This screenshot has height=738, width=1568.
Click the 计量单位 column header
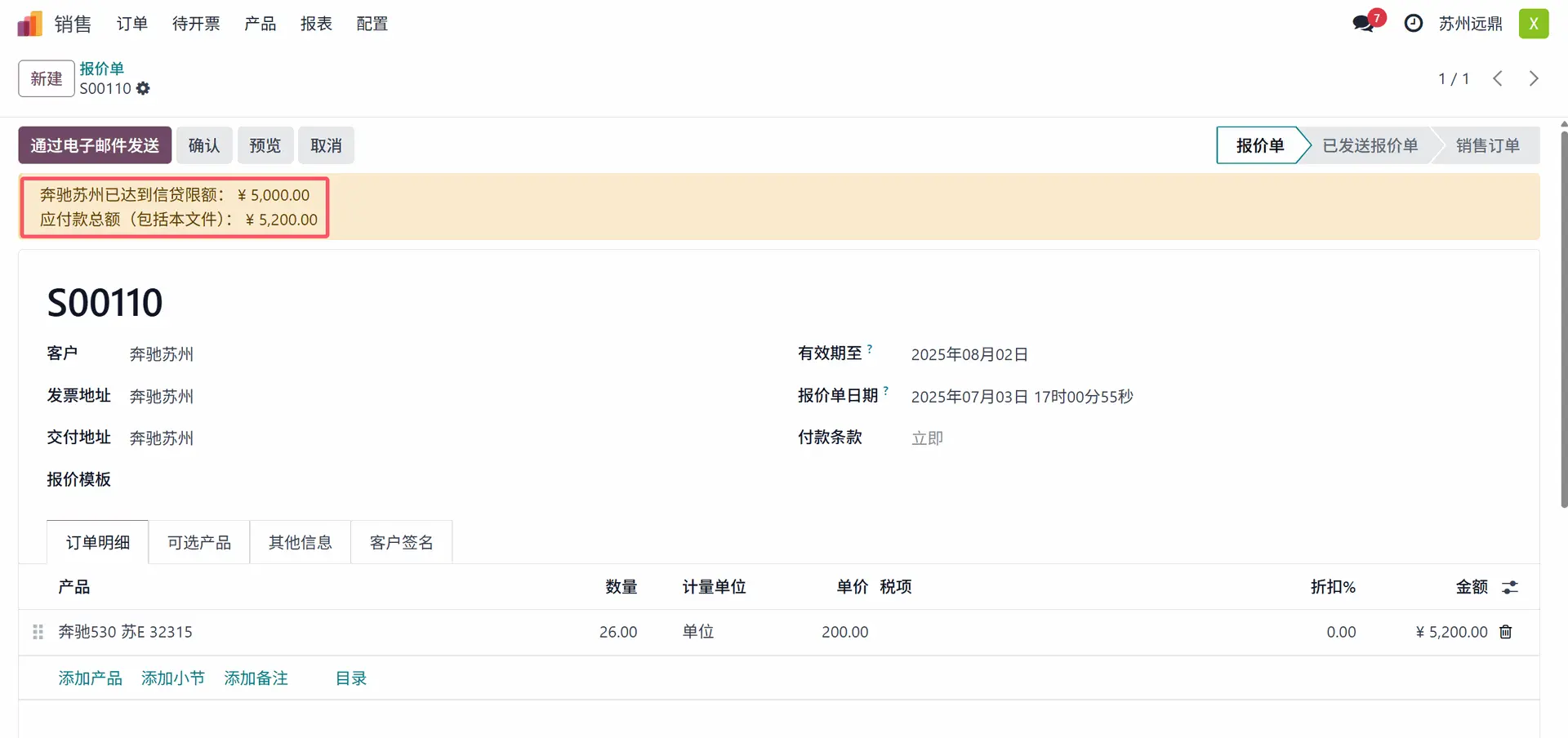point(715,587)
